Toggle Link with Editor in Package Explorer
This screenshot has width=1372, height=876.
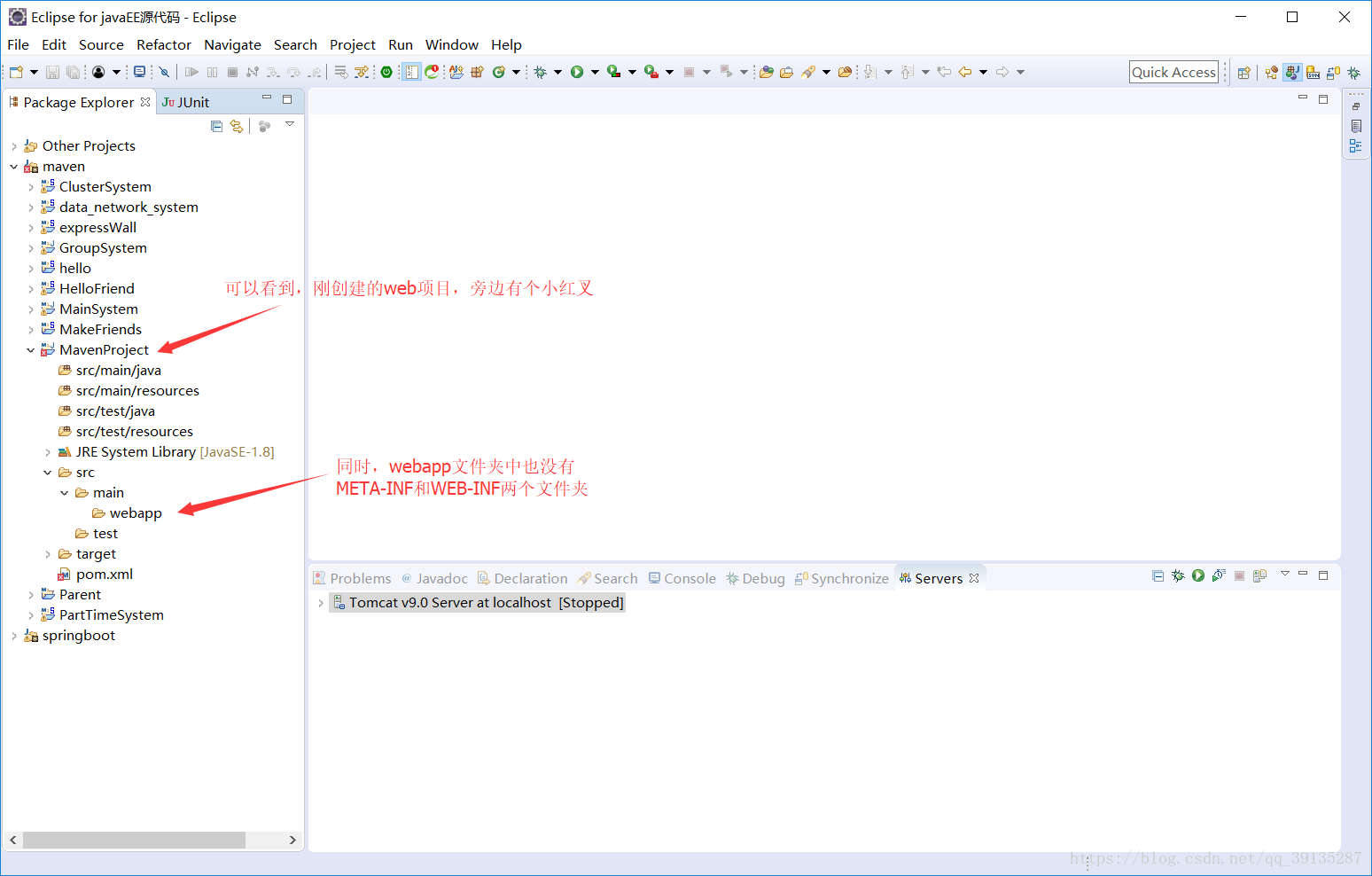pos(236,126)
